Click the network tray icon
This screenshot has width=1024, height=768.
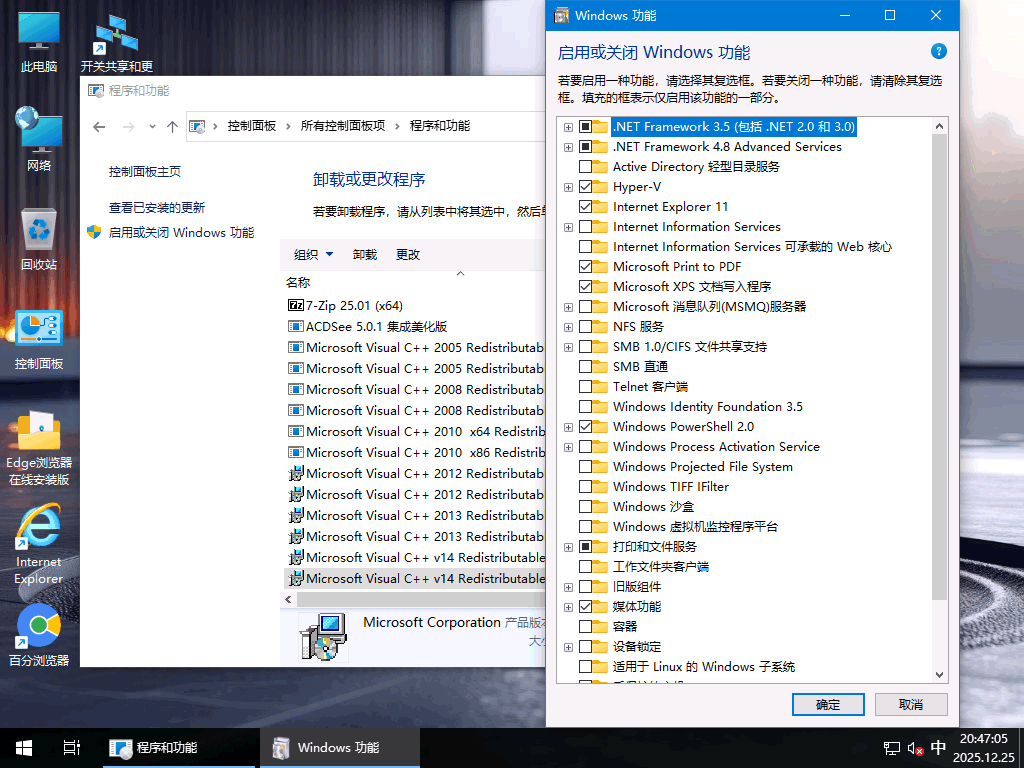tap(891, 748)
